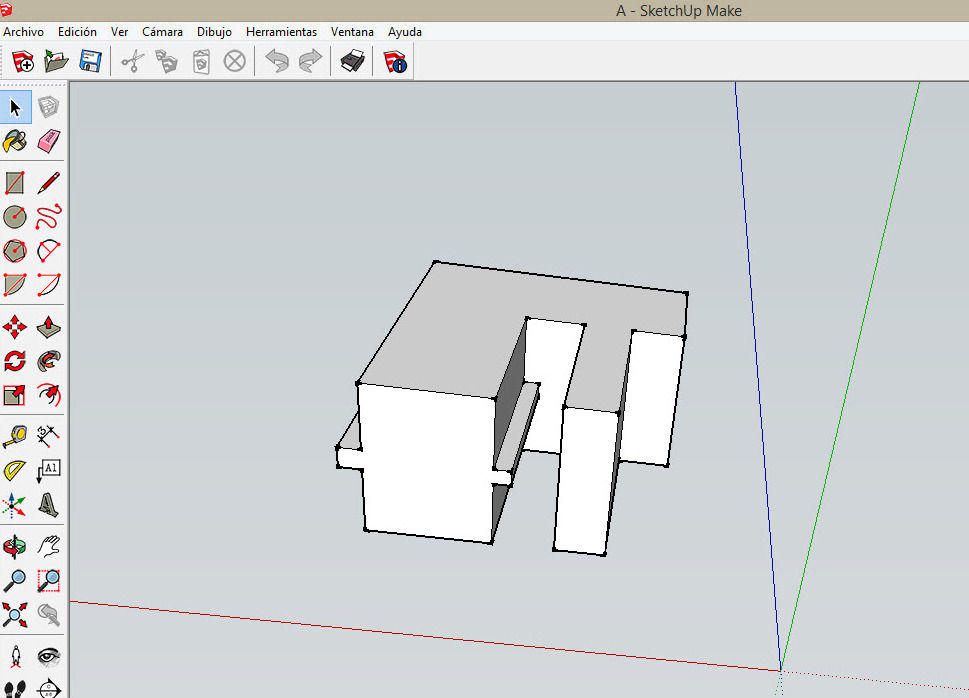This screenshot has height=698, width=969.
Task: Select the Orbit camera tool
Action: 15,547
